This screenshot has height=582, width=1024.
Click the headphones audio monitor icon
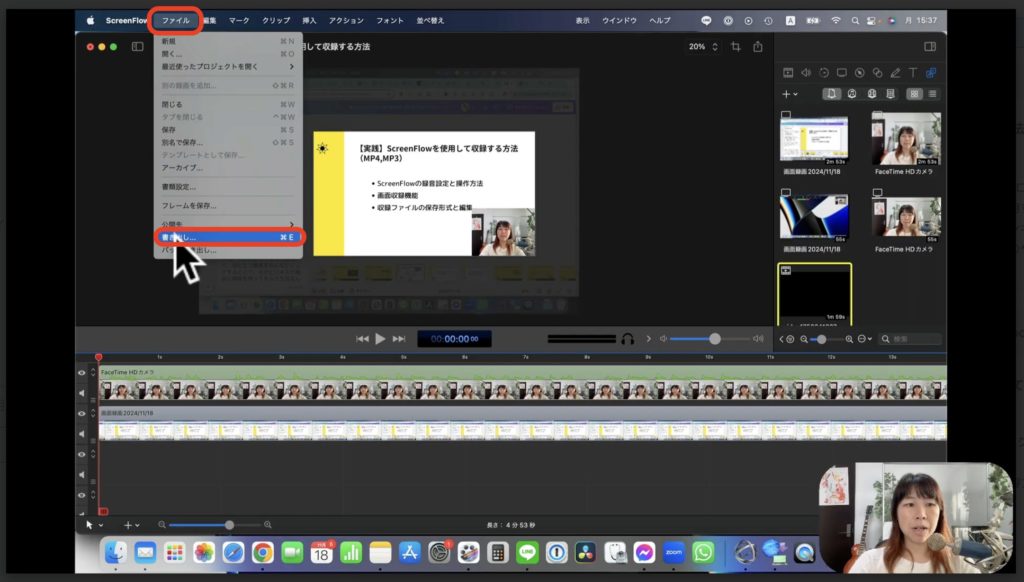(627, 339)
